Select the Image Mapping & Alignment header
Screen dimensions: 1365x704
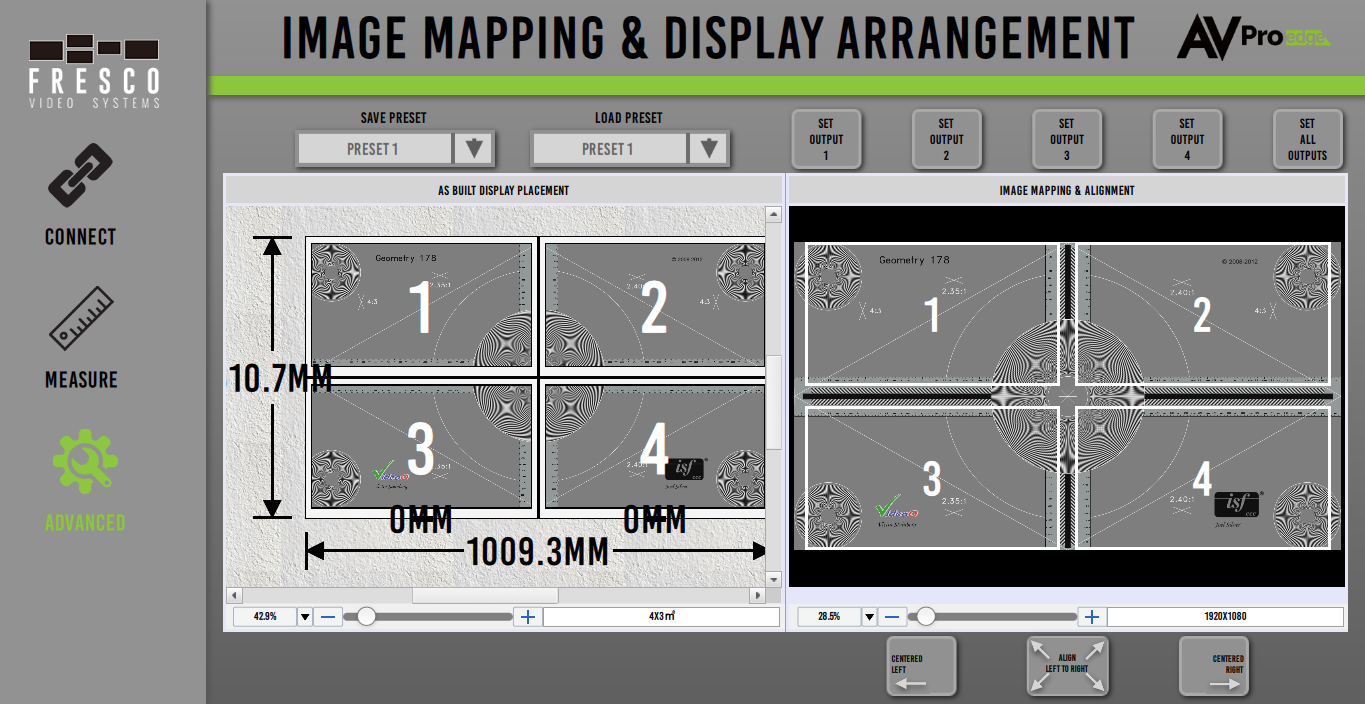pos(1066,189)
